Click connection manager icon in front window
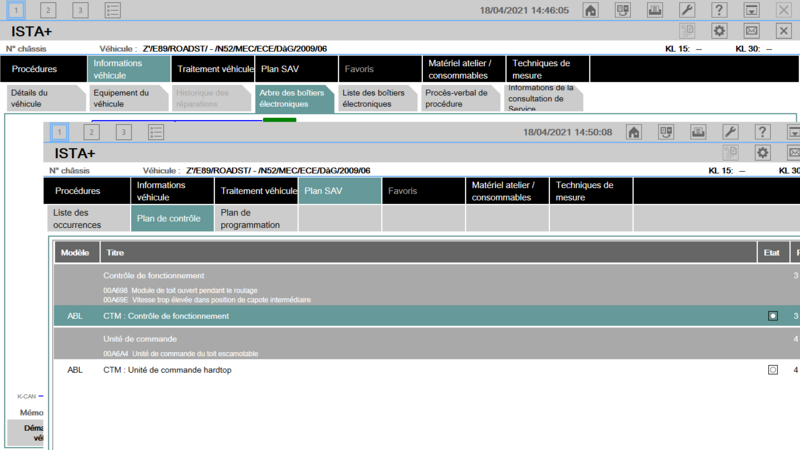The image size is (800, 450). (x=666, y=132)
